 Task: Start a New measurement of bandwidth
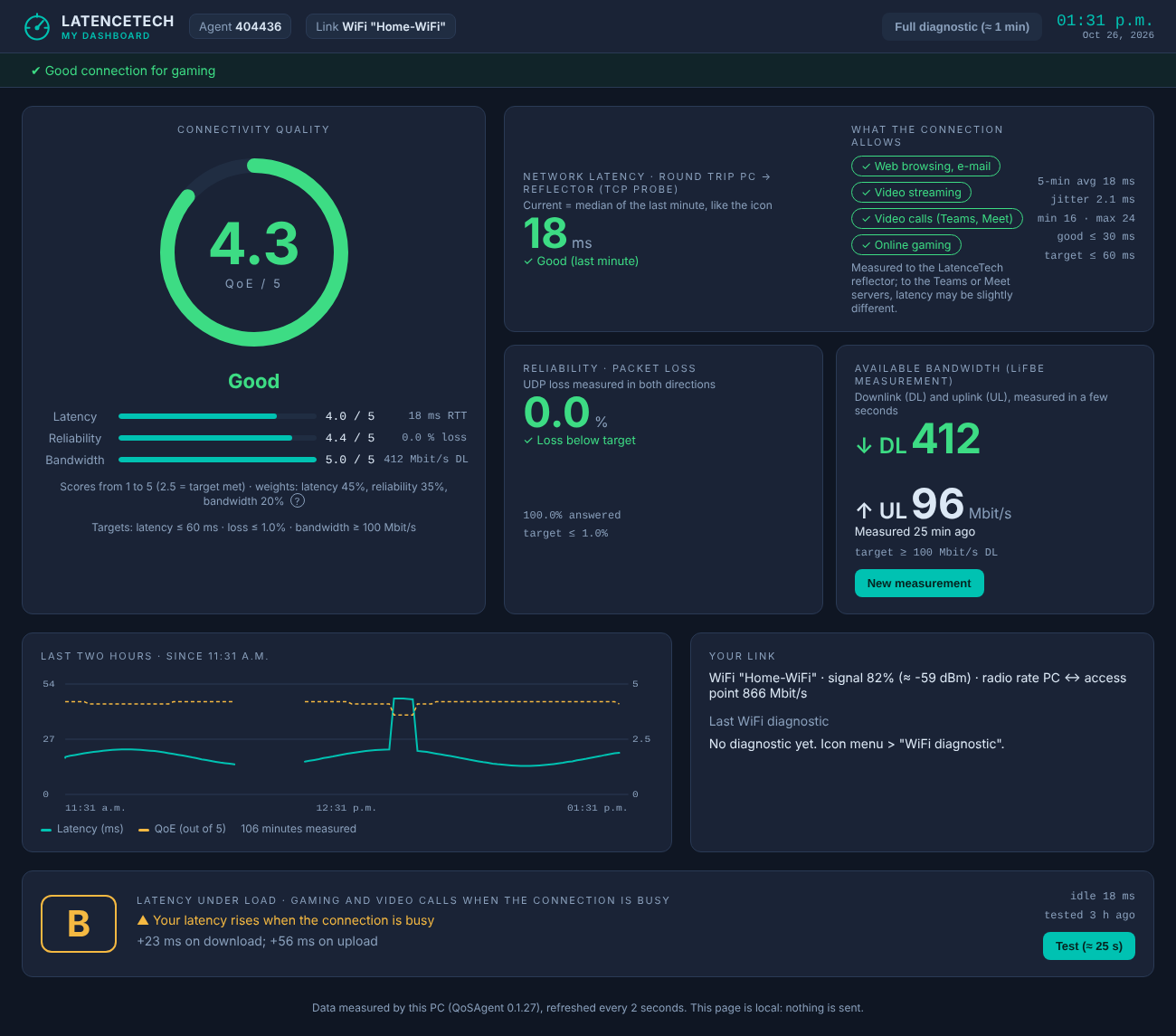[x=919, y=584]
